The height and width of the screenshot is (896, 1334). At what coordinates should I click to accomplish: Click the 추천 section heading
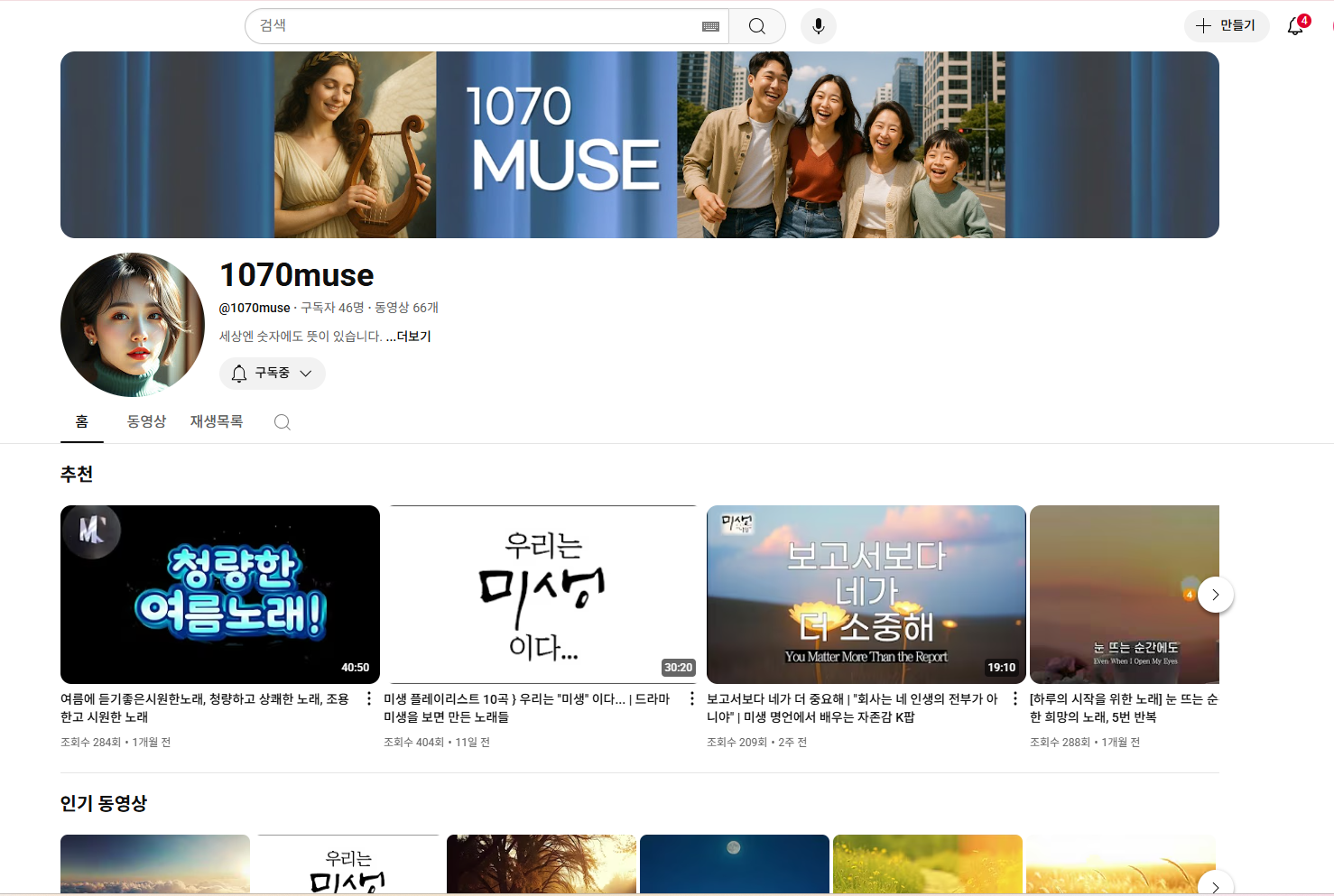click(77, 475)
